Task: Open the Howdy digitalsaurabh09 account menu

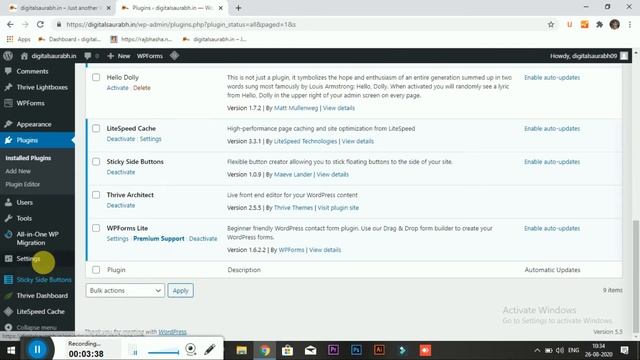Action: [589, 56]
